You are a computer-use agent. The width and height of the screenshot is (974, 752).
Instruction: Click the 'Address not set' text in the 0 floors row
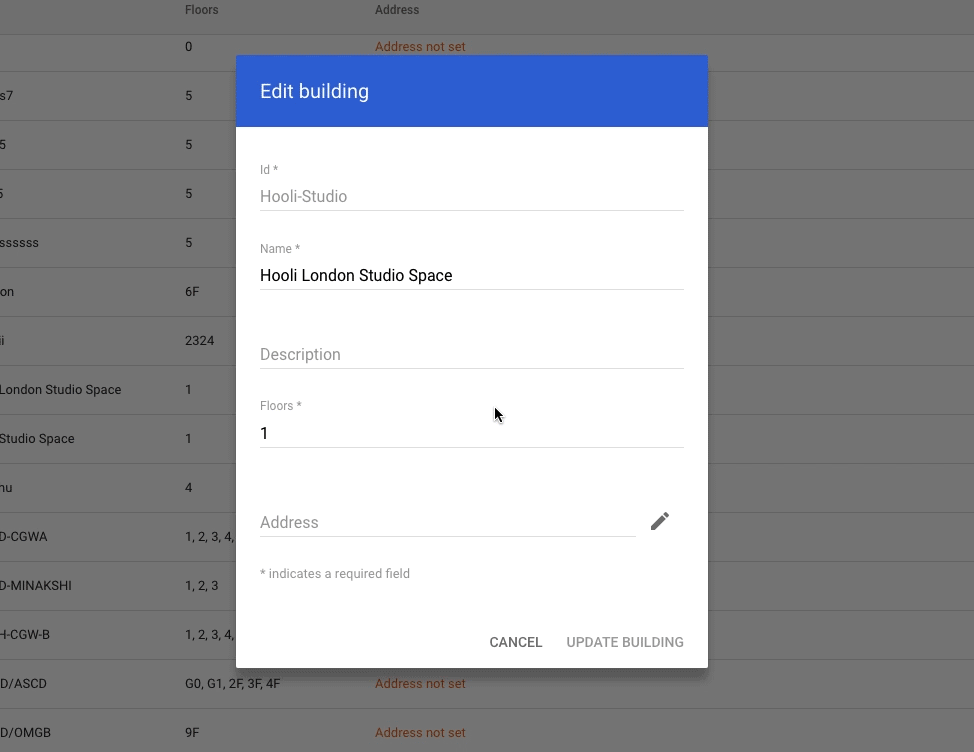tap(420, 47)
